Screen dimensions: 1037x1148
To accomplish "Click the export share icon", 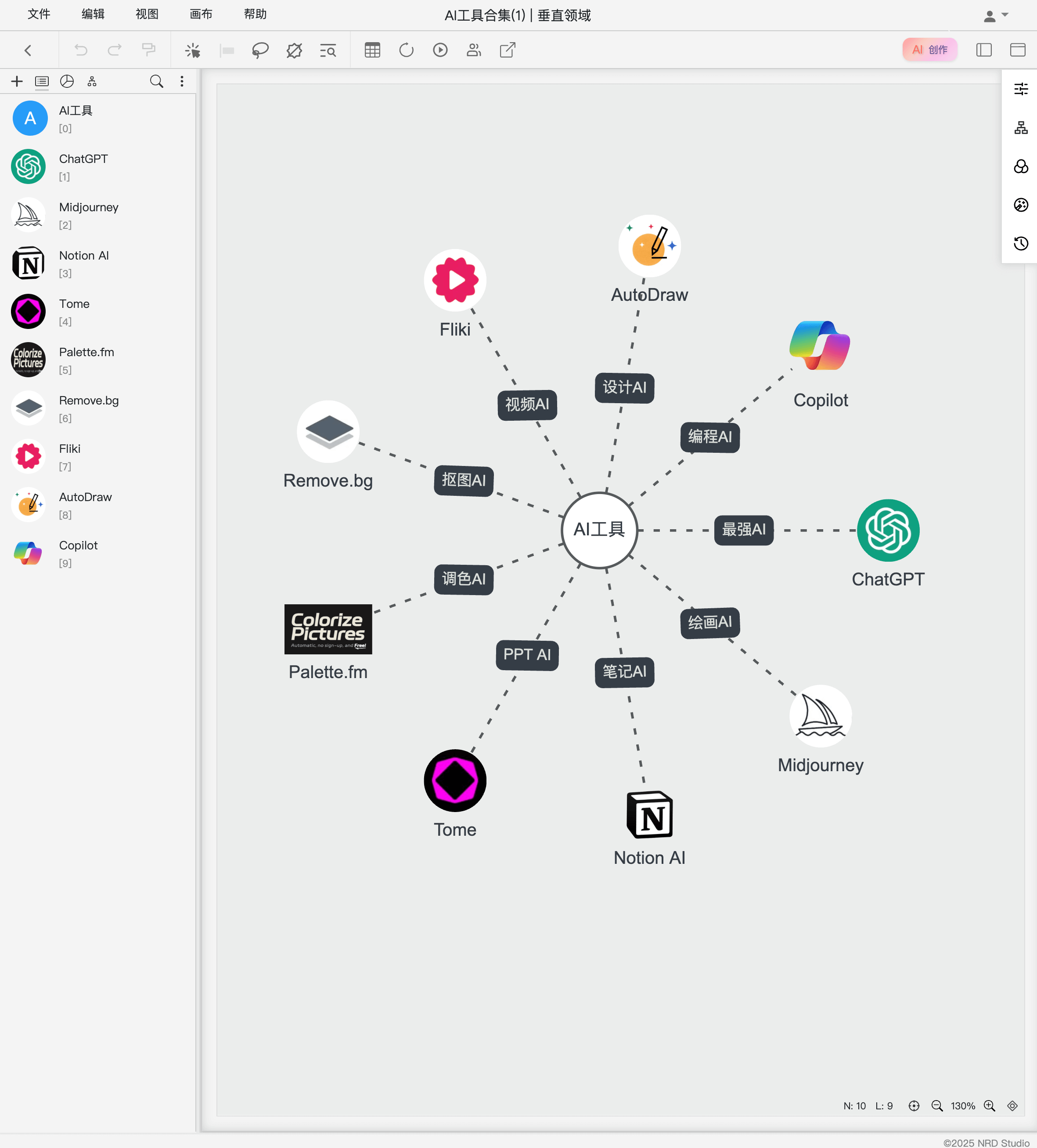I will tap(507, 51).
